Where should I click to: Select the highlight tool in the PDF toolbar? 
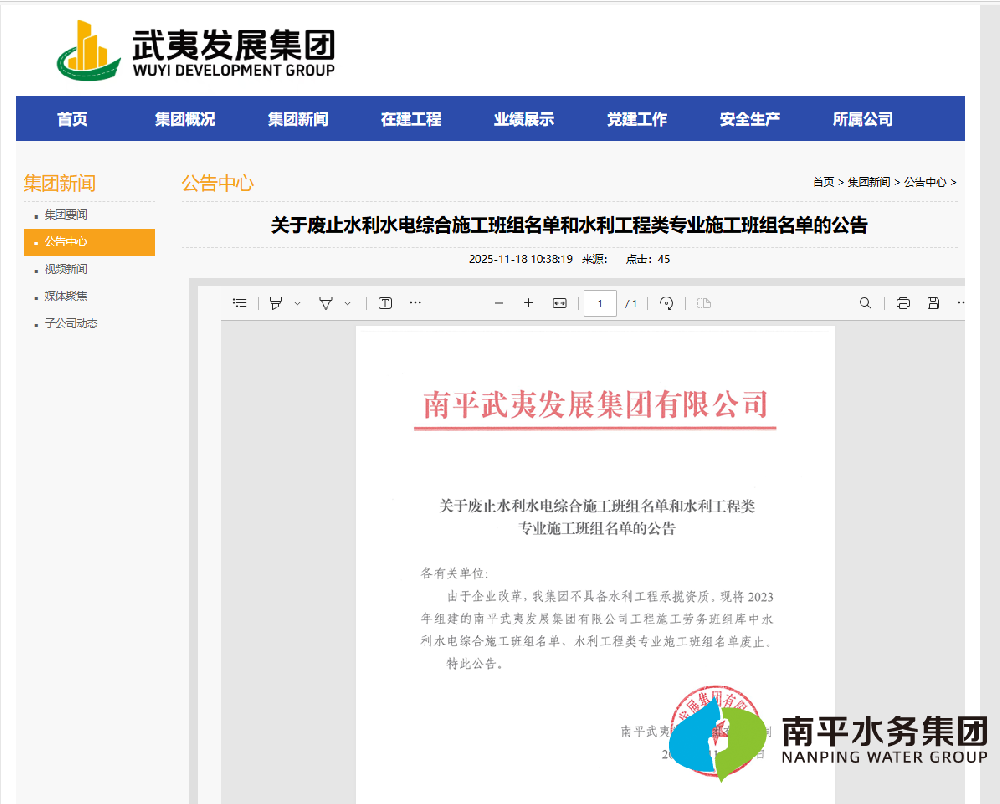pyautogui.click(x=276, y=302)
